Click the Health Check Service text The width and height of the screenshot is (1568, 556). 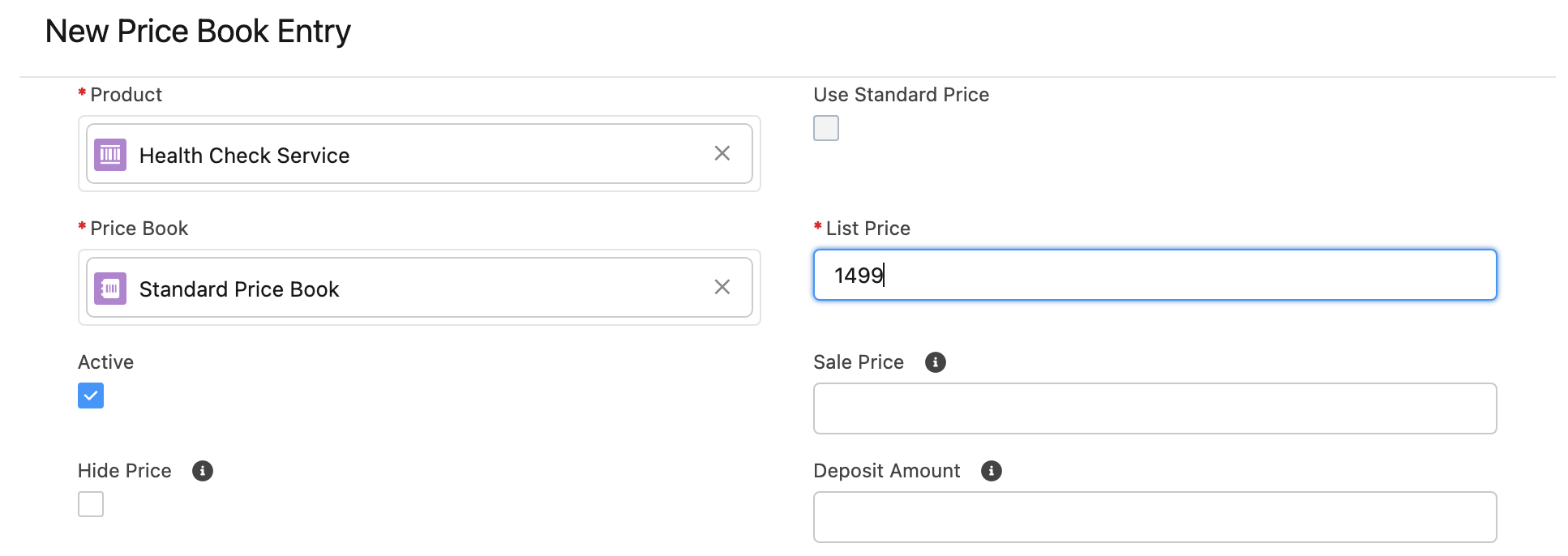pyautogui.click(x=244, y=156)
